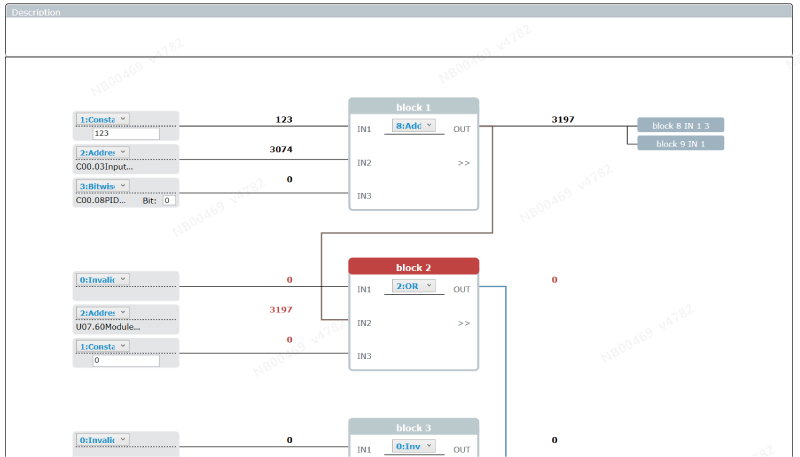Viewport: 800px width, 457px height.
Task: Open the 1:Constant dropdown above the 123 field
Action: click(x=103, y=119)
